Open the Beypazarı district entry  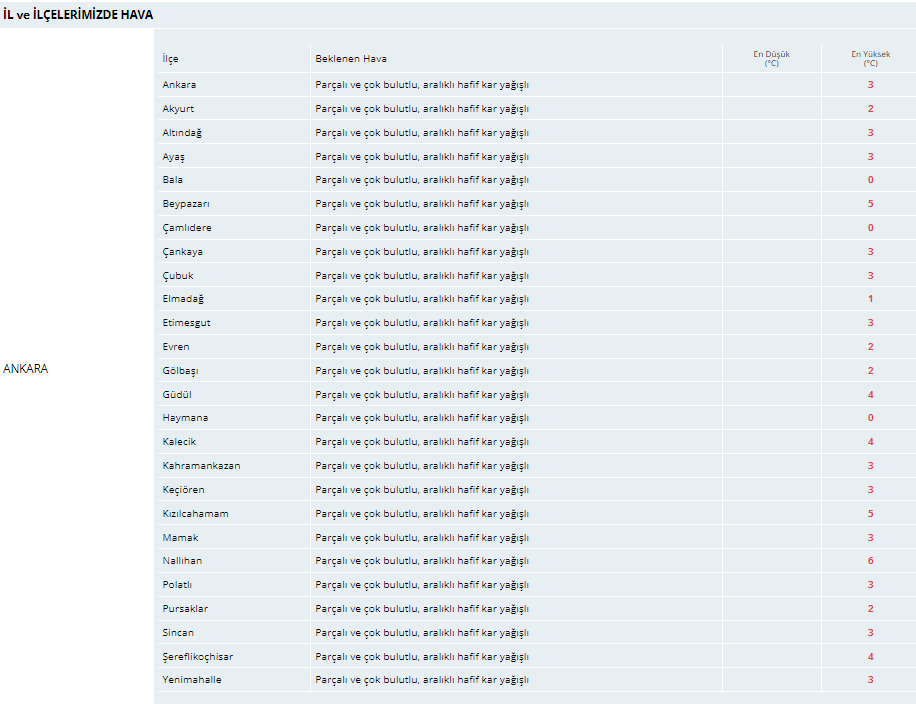point(186,204)
